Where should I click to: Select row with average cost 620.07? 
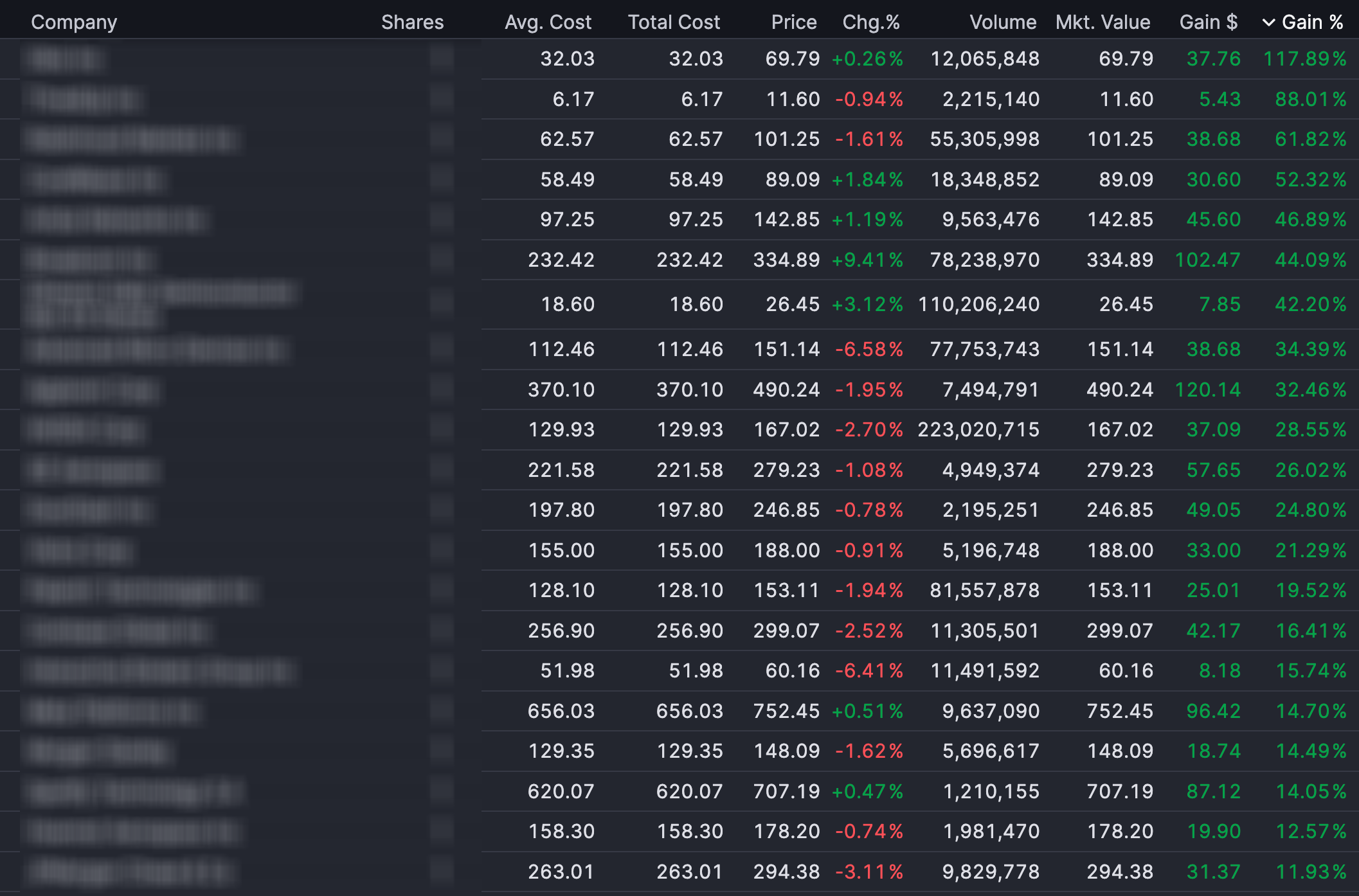pos(561,792)
